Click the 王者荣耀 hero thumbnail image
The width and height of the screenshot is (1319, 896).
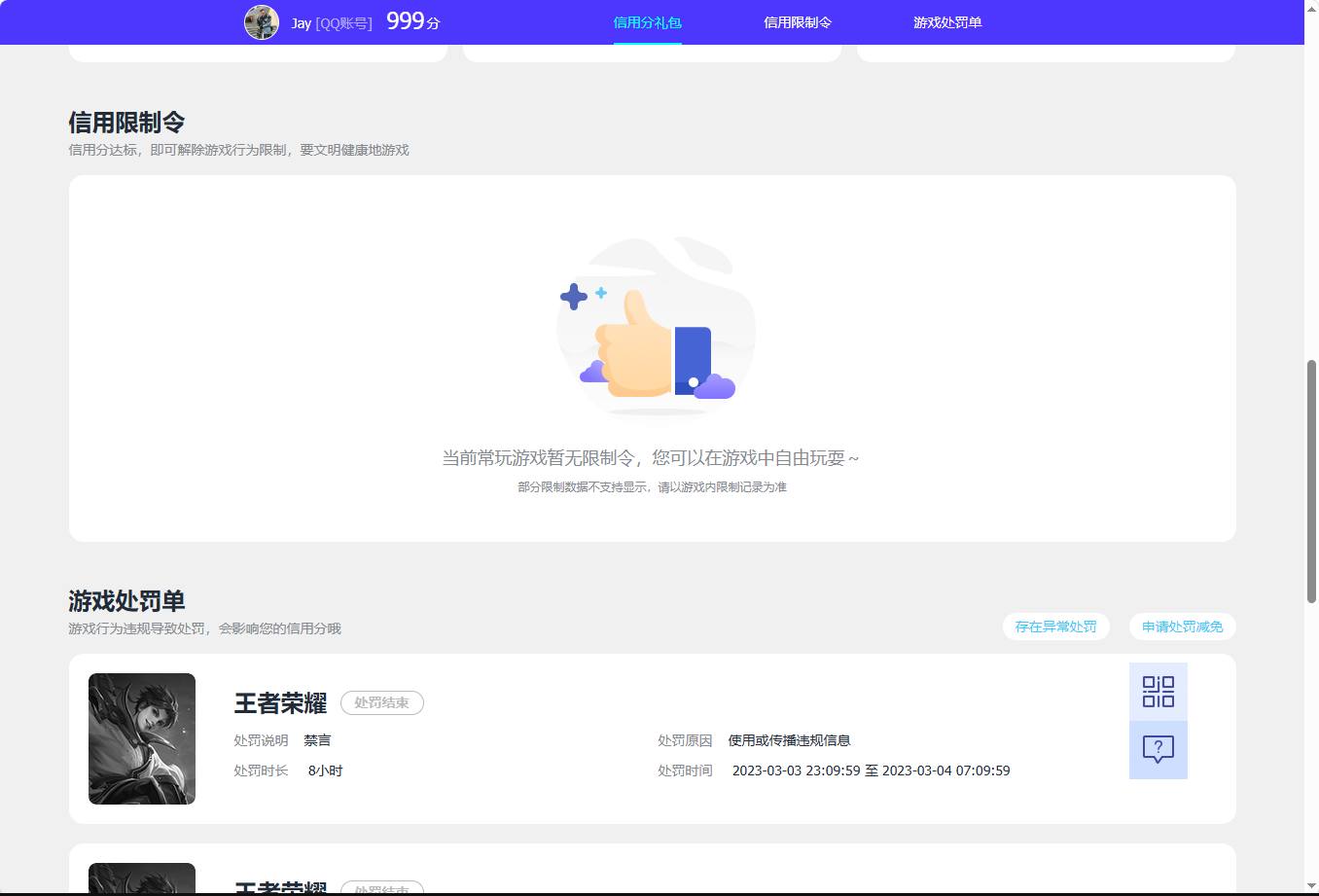(142, 738)
